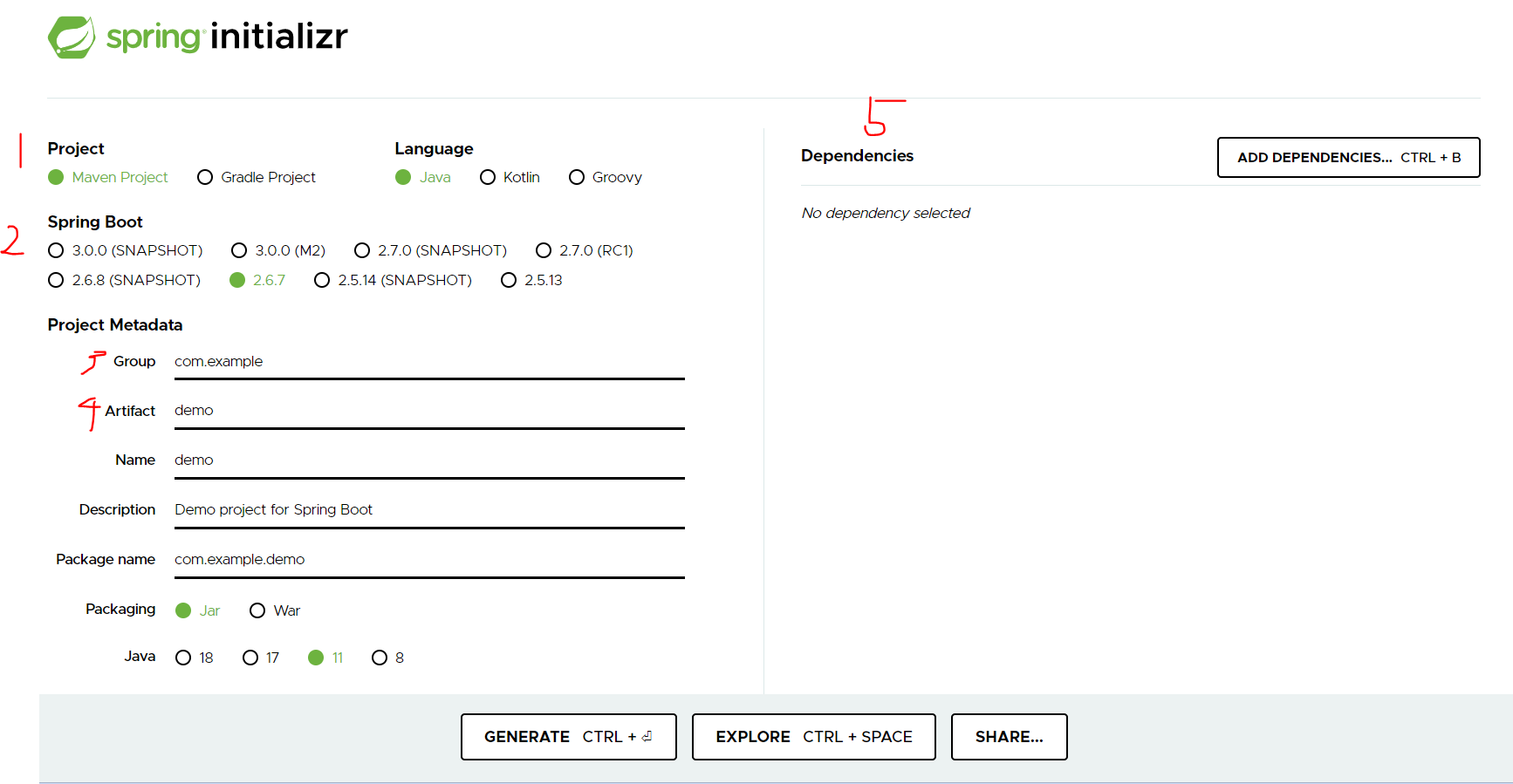
Task: Open the Add Dependencies dialog
Action: (x=1348, y=158)
